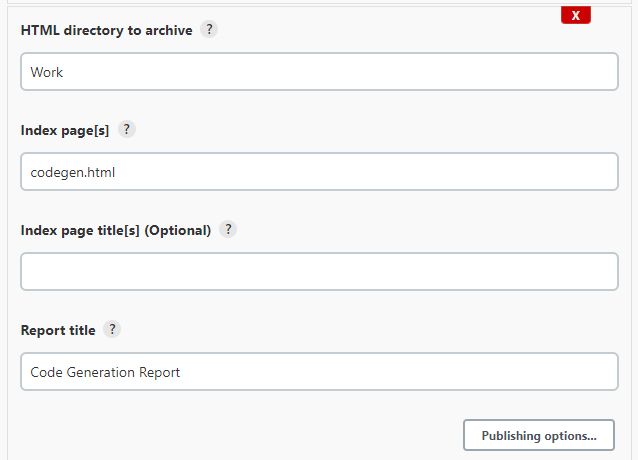Open the Report title help tooltip
Image resolution: width=638 pixels, height=460 pixels.
pyautogui.click(x=112, y=330)
